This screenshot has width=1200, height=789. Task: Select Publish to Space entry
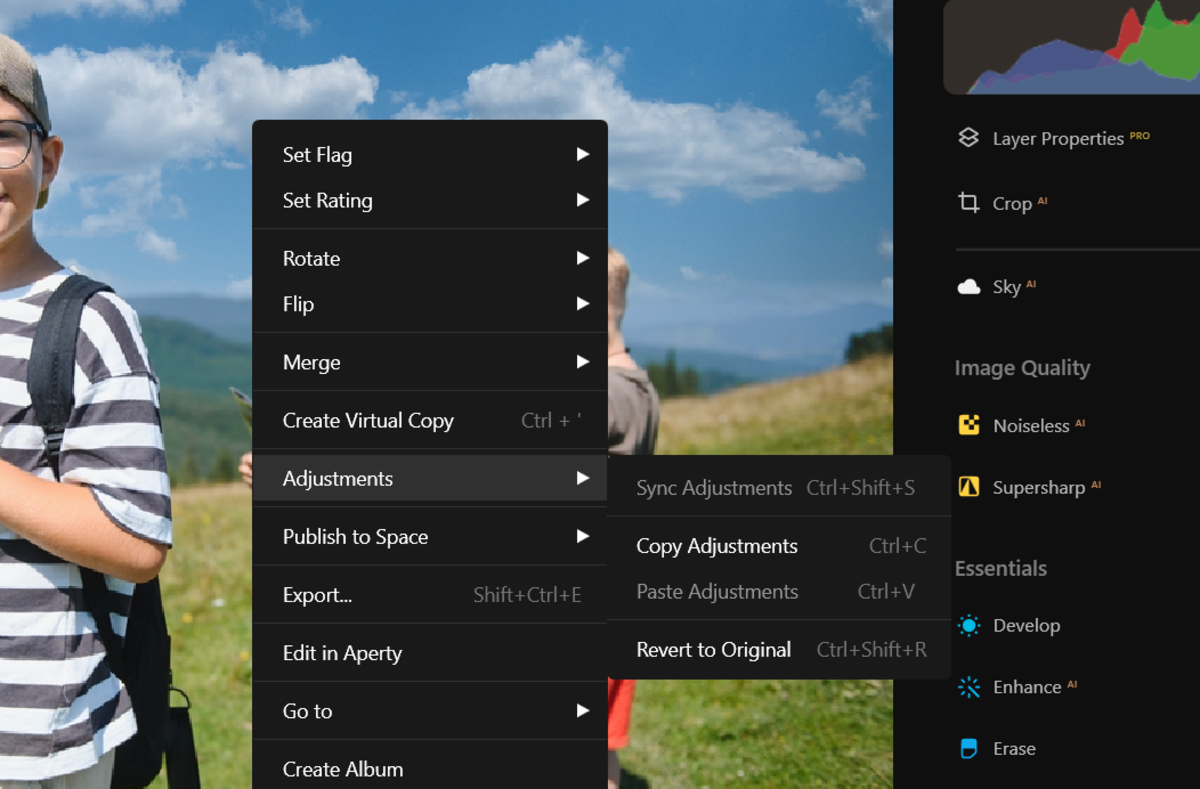pos(430,537)
